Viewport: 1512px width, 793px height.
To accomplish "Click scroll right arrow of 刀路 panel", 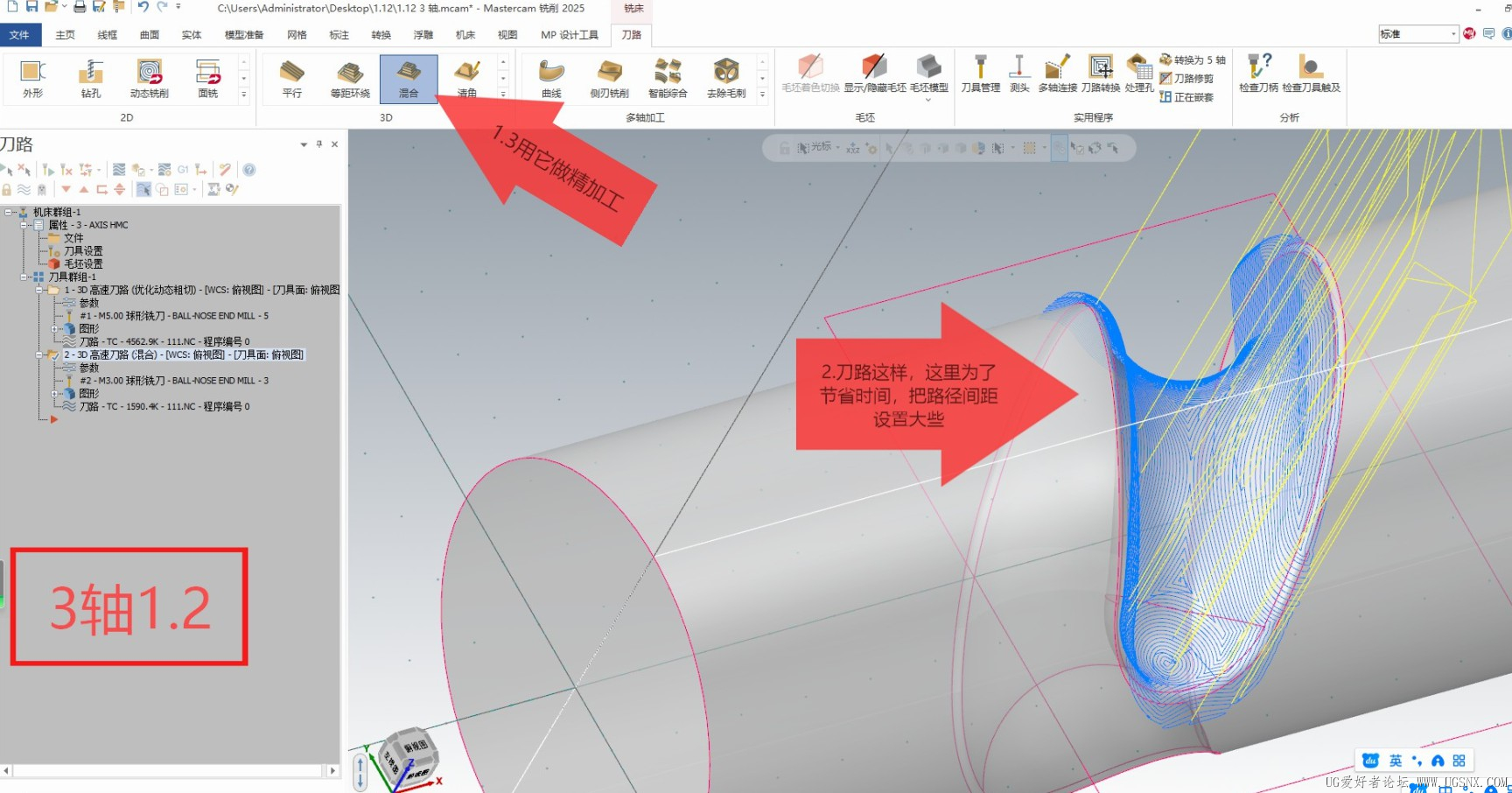I will tap(332, 771).
